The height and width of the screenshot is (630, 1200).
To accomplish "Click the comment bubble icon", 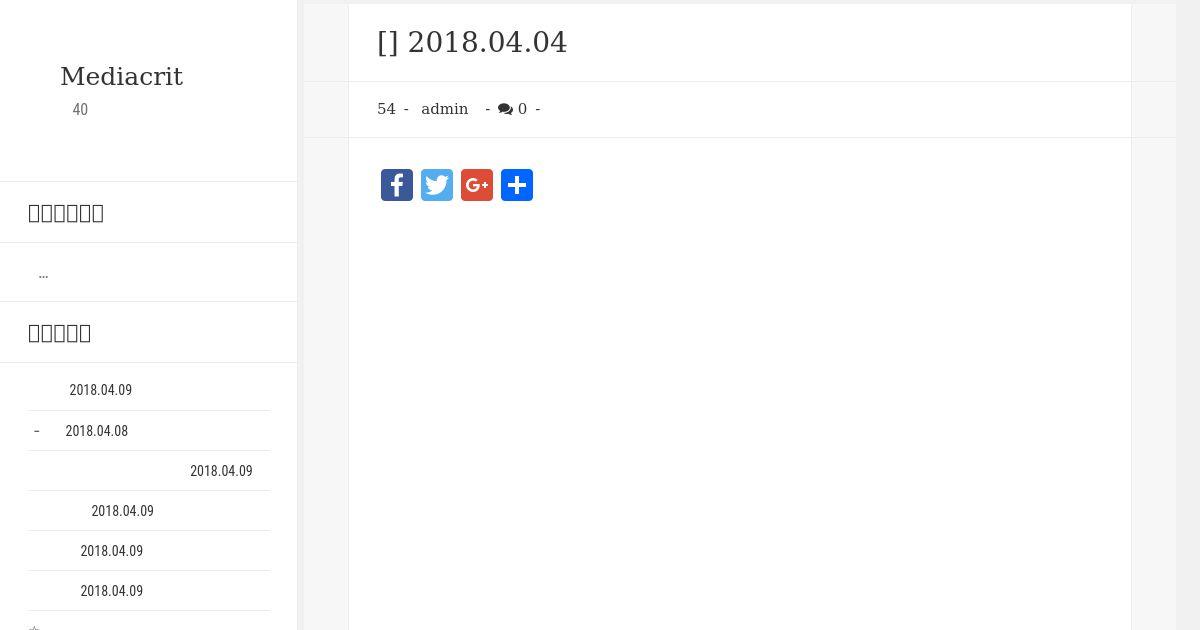I will [505, 109].
